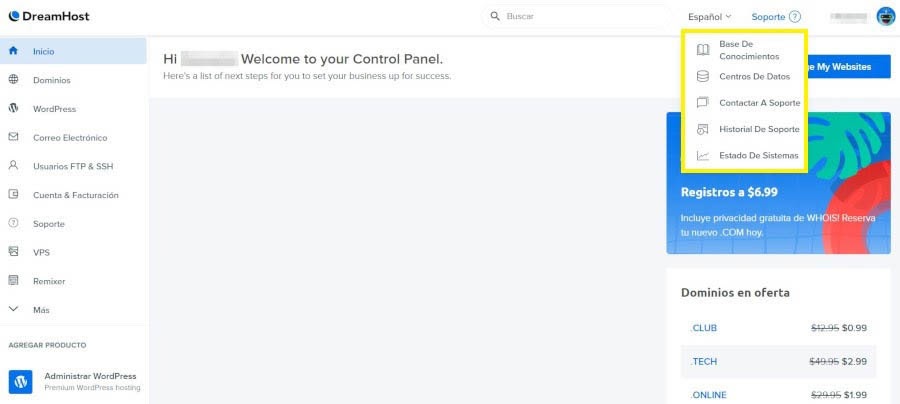Select Estado De Sistemas menu item
This screenshot has height=404, width=900.
point(759,155)
